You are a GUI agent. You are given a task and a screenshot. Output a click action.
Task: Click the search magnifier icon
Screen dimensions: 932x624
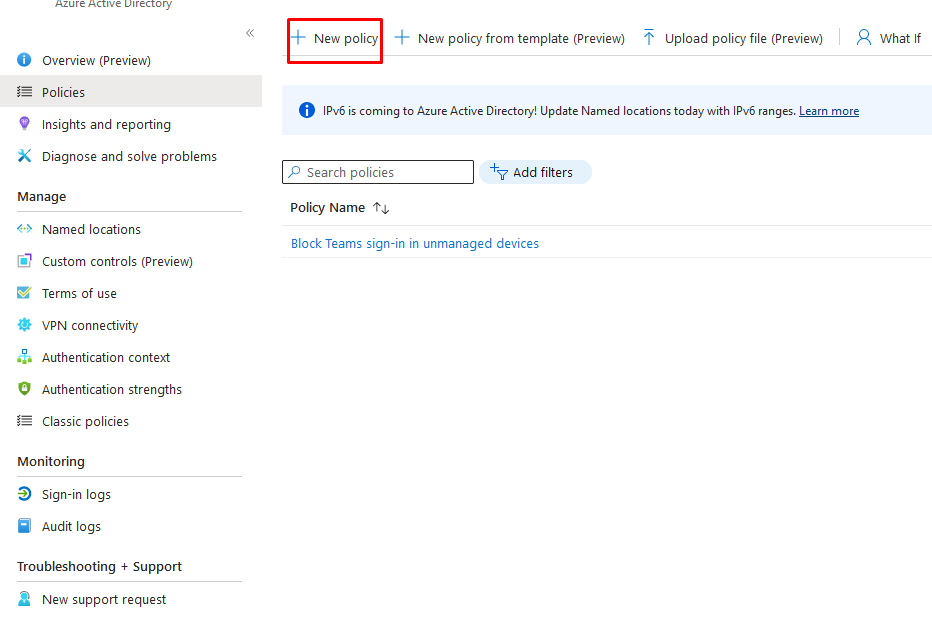tap(294, 172)
